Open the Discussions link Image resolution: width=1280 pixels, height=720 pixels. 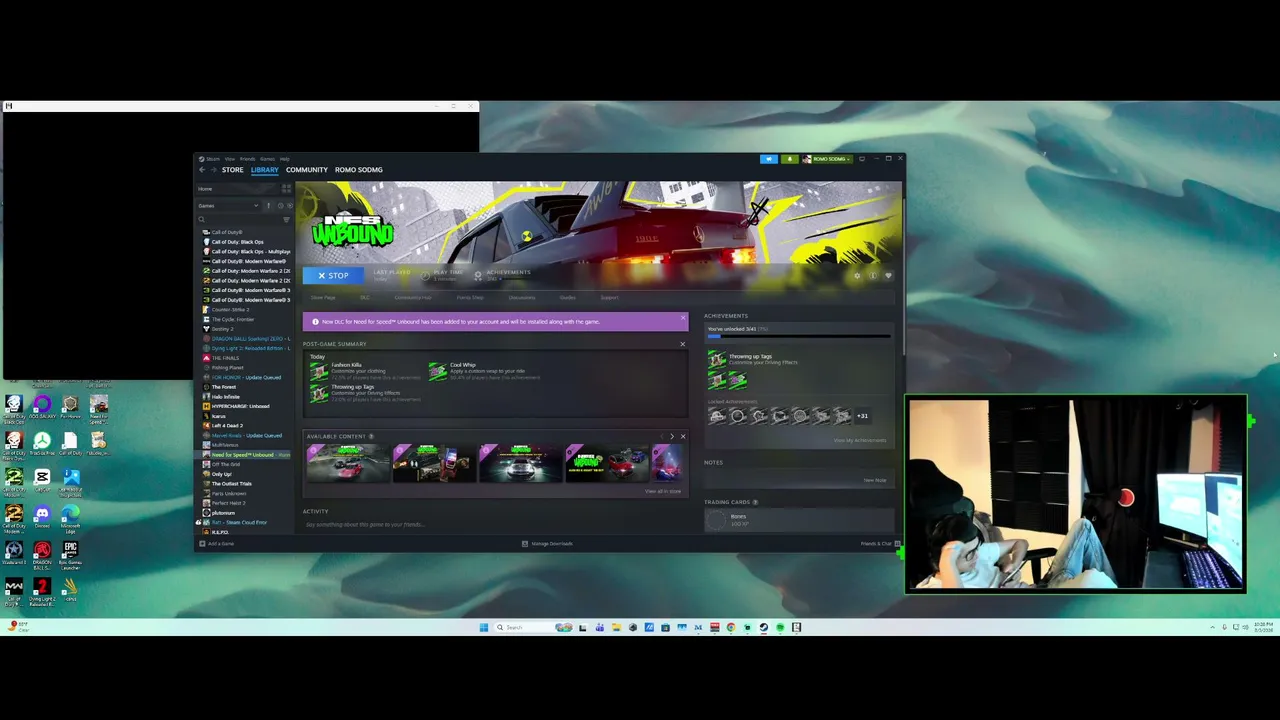(x=522, y=298)
